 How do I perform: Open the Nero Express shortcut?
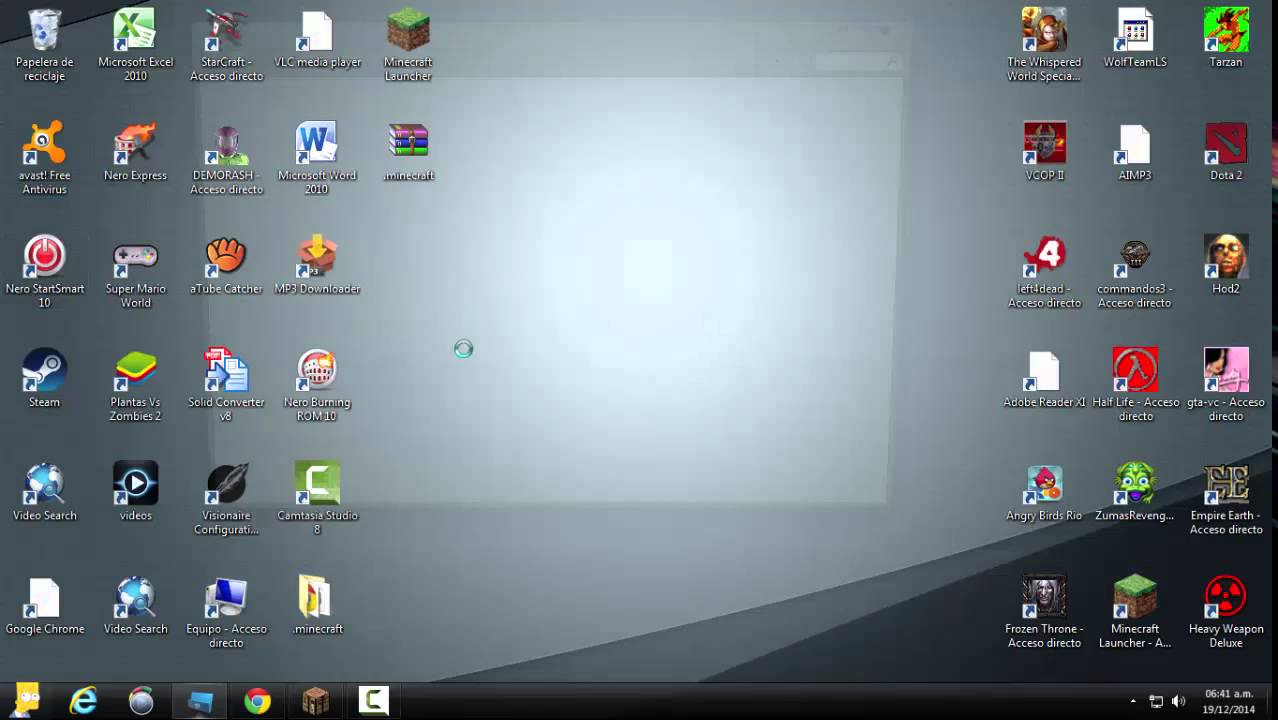(x=135, y=143)
